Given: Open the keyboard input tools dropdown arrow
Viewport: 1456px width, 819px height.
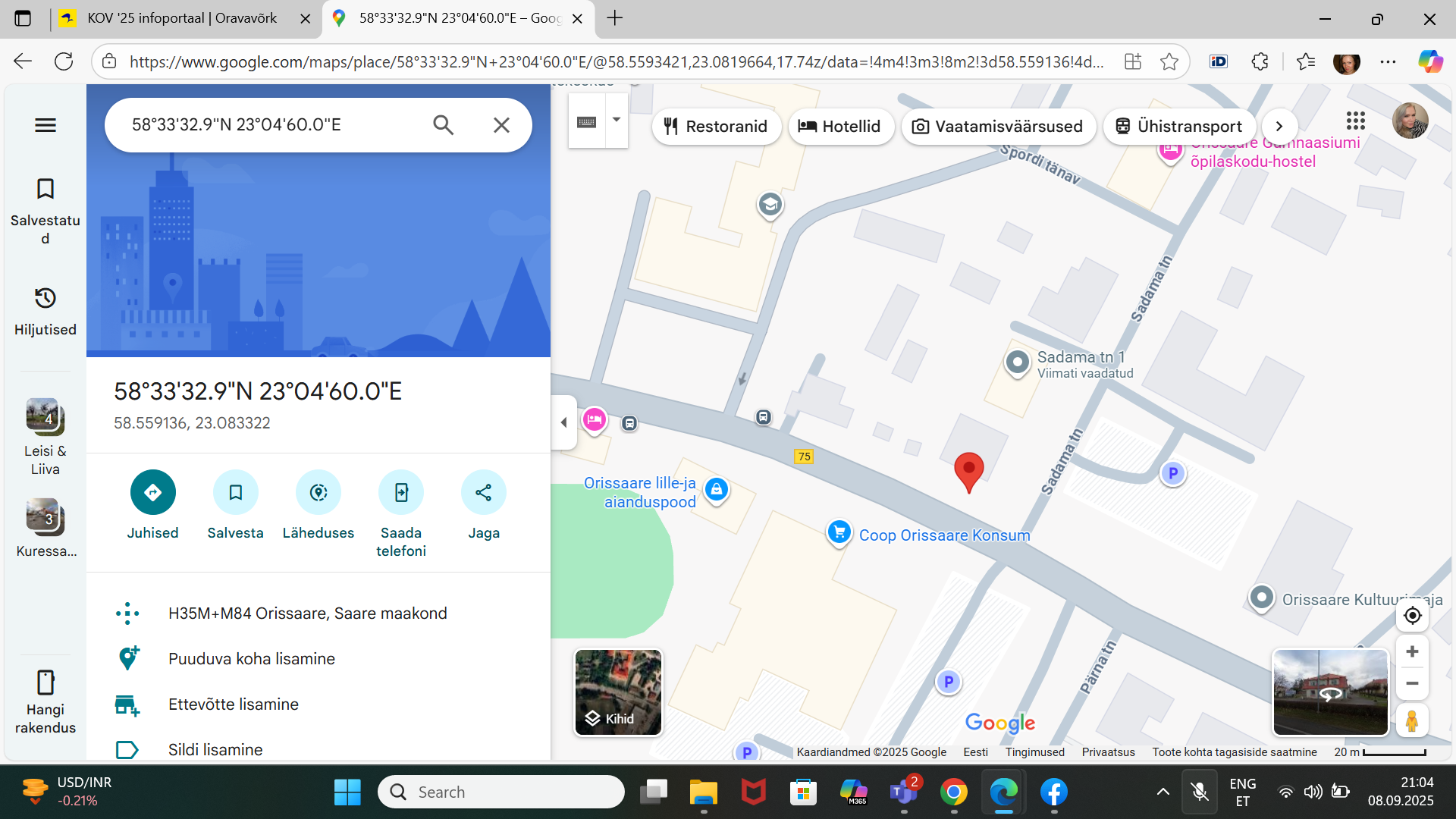Looking at the screenshot, I should (617, 121).
